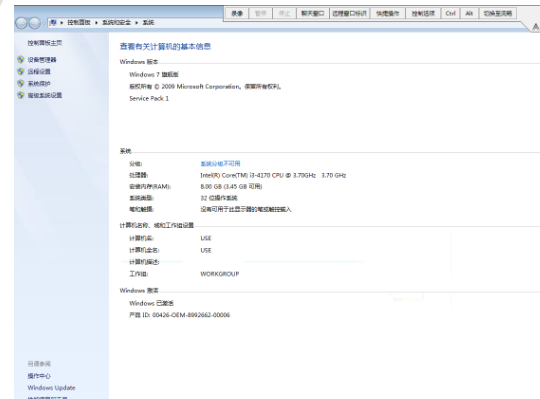Click the Windows 已激活 activation status

coord(151,303)
